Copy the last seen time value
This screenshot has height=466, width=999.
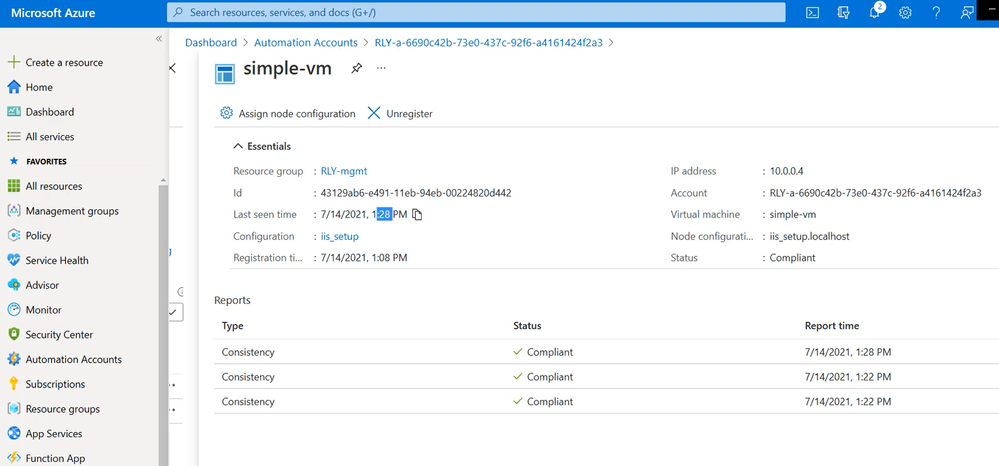[x=417, y=215]
